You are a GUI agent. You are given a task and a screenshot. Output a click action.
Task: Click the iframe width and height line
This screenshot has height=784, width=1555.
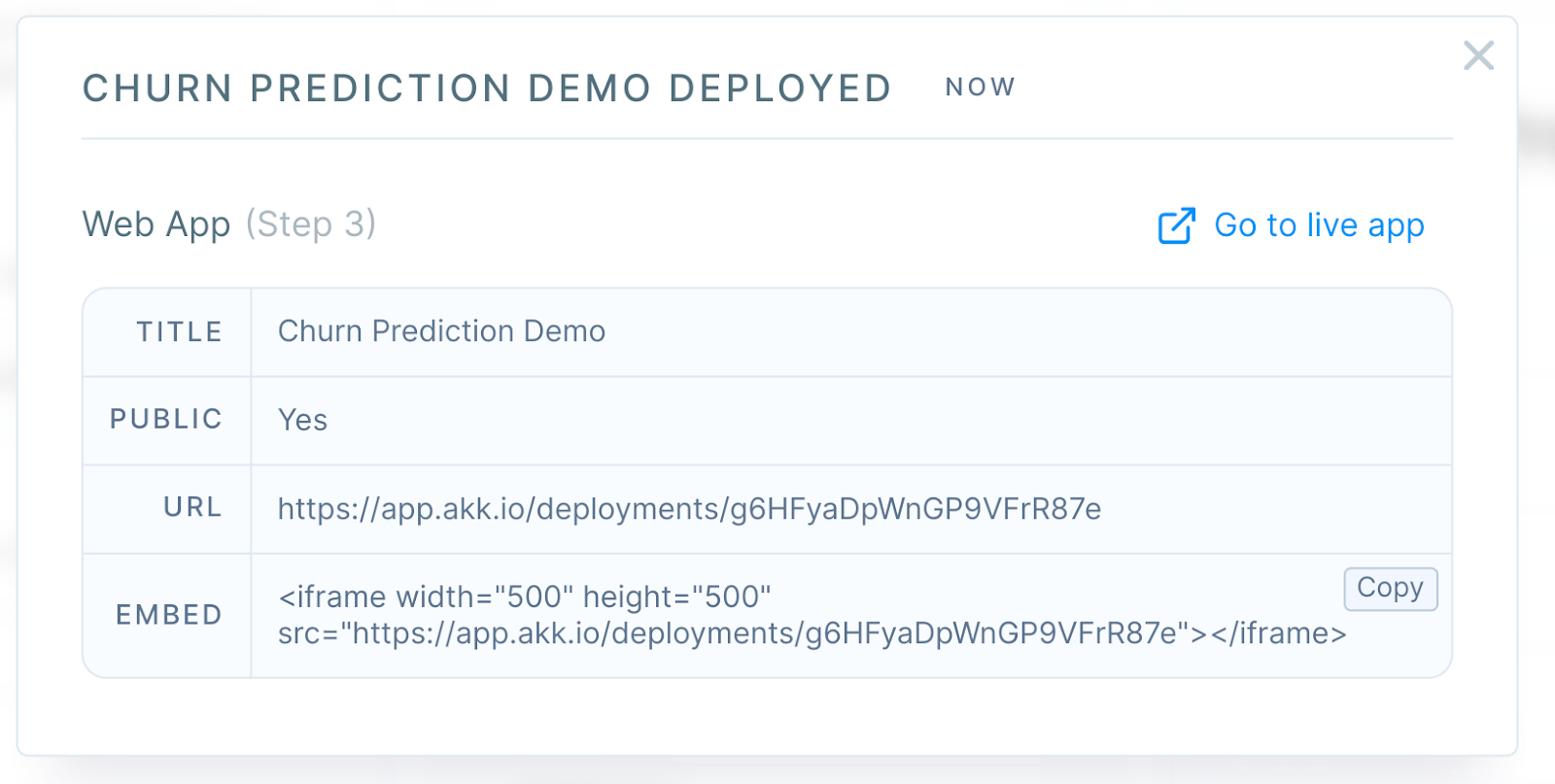[525, 597]
